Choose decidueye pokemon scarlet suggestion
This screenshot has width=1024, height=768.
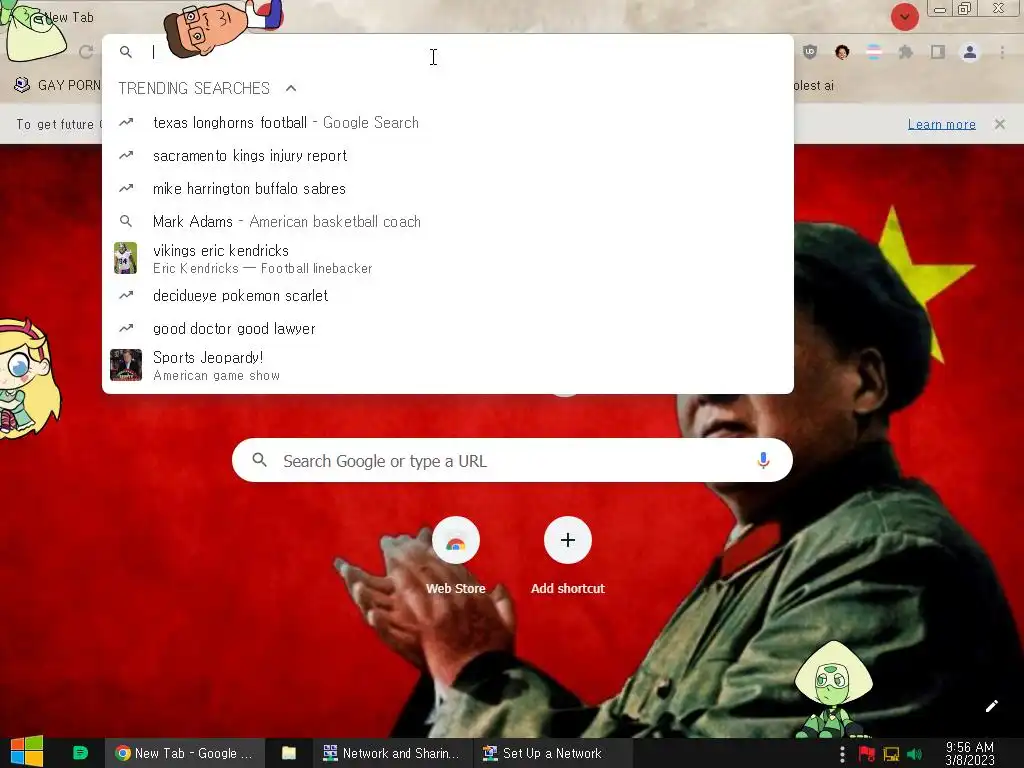click(x=448, y=296)
